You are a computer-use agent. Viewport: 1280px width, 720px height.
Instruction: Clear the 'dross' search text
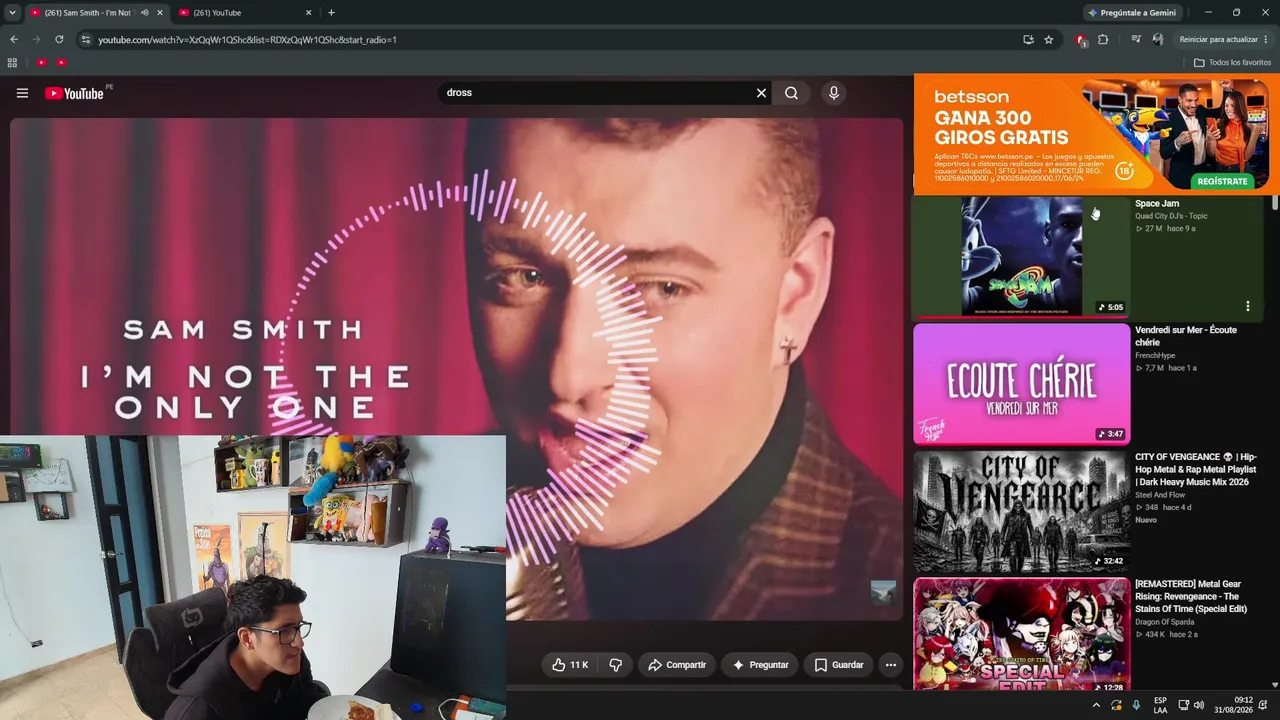tap(761, 93)
